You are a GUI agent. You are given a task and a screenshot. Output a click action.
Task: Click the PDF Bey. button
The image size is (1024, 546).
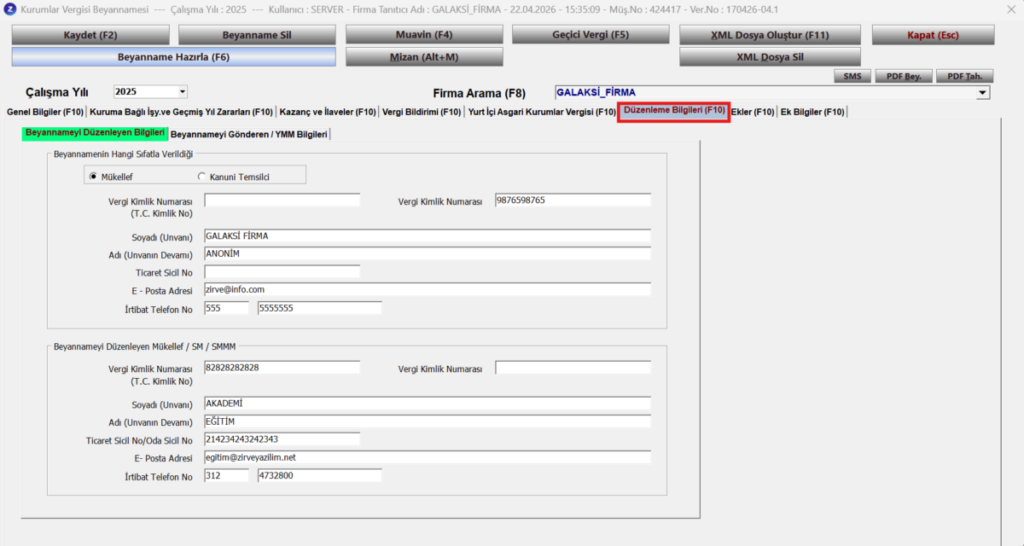point(904,76)
